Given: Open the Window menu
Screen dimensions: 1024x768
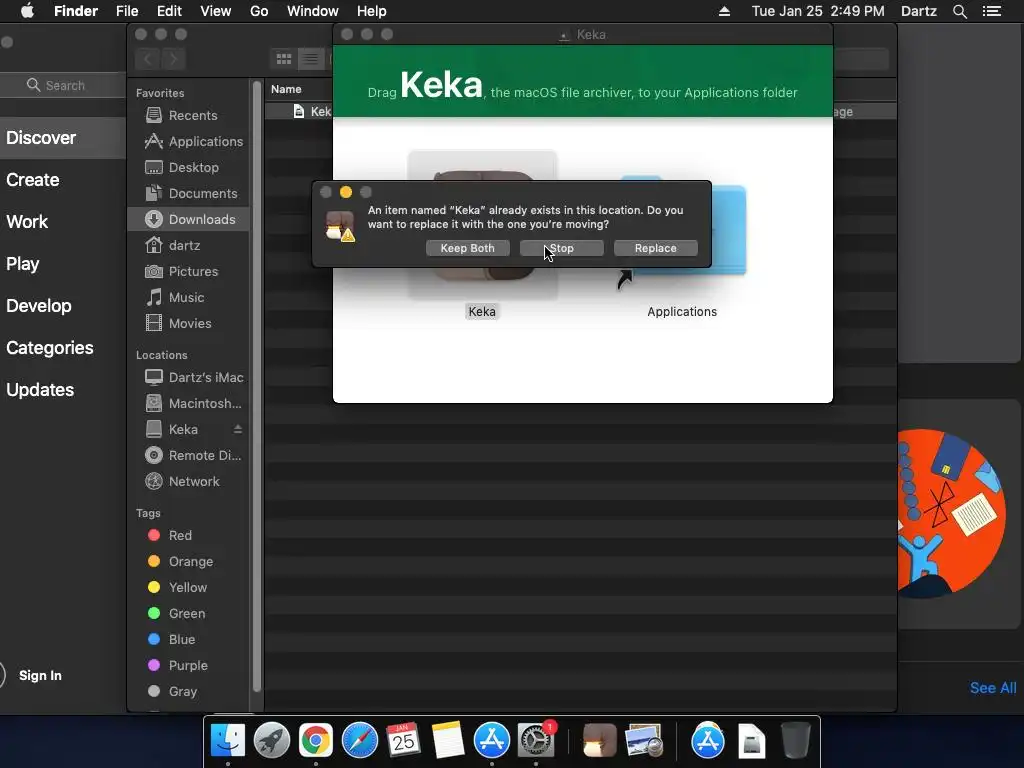Looking at the screenshot, I should [x=313, y=11].
